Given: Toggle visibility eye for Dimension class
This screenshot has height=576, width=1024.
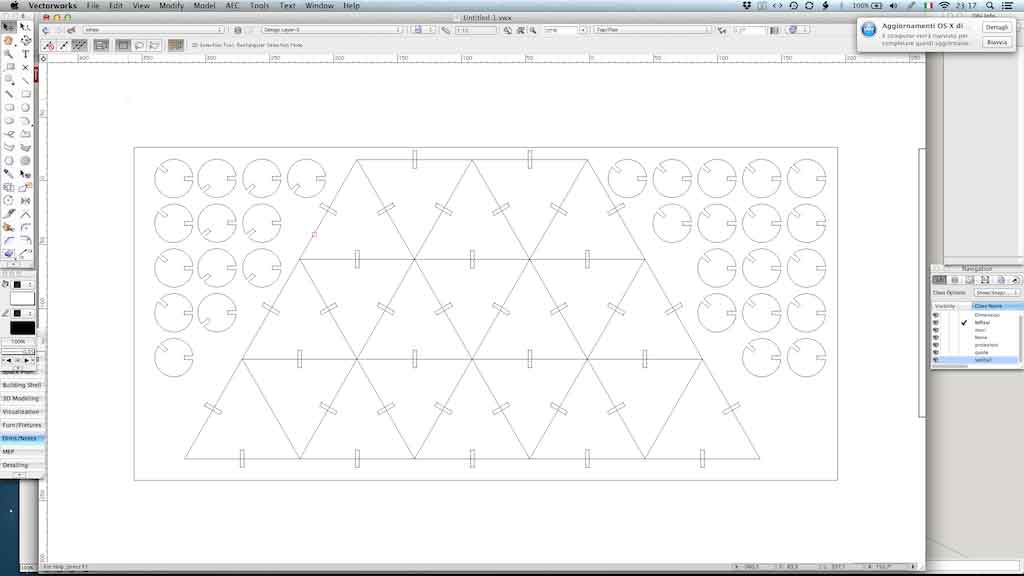Looking at the screenshot, I should click(936, 315).
